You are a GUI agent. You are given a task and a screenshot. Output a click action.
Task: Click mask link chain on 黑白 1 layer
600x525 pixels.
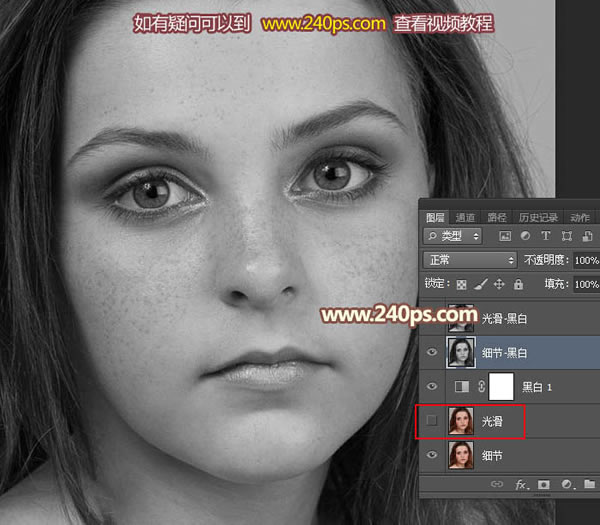tap(481, 386)
